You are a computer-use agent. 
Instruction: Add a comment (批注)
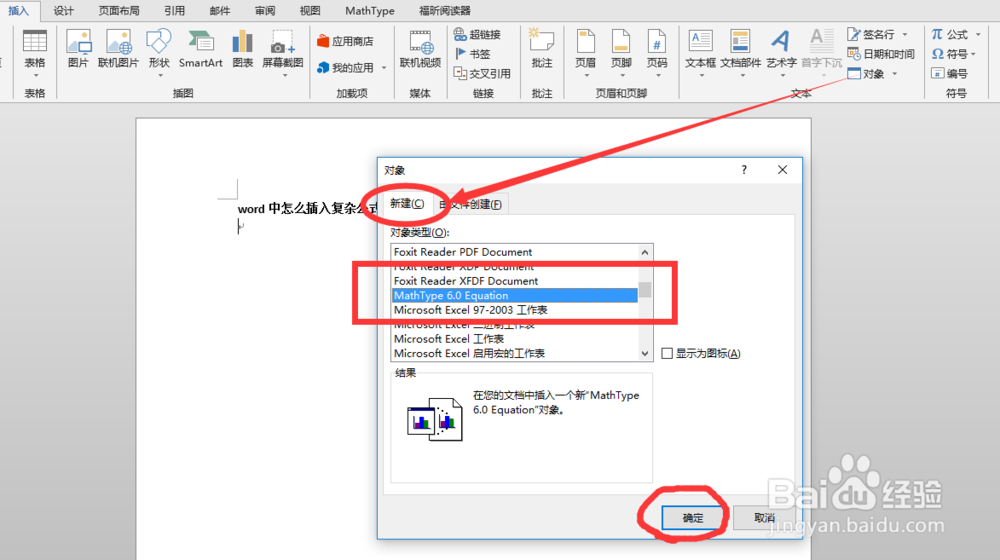coord(541,49)
